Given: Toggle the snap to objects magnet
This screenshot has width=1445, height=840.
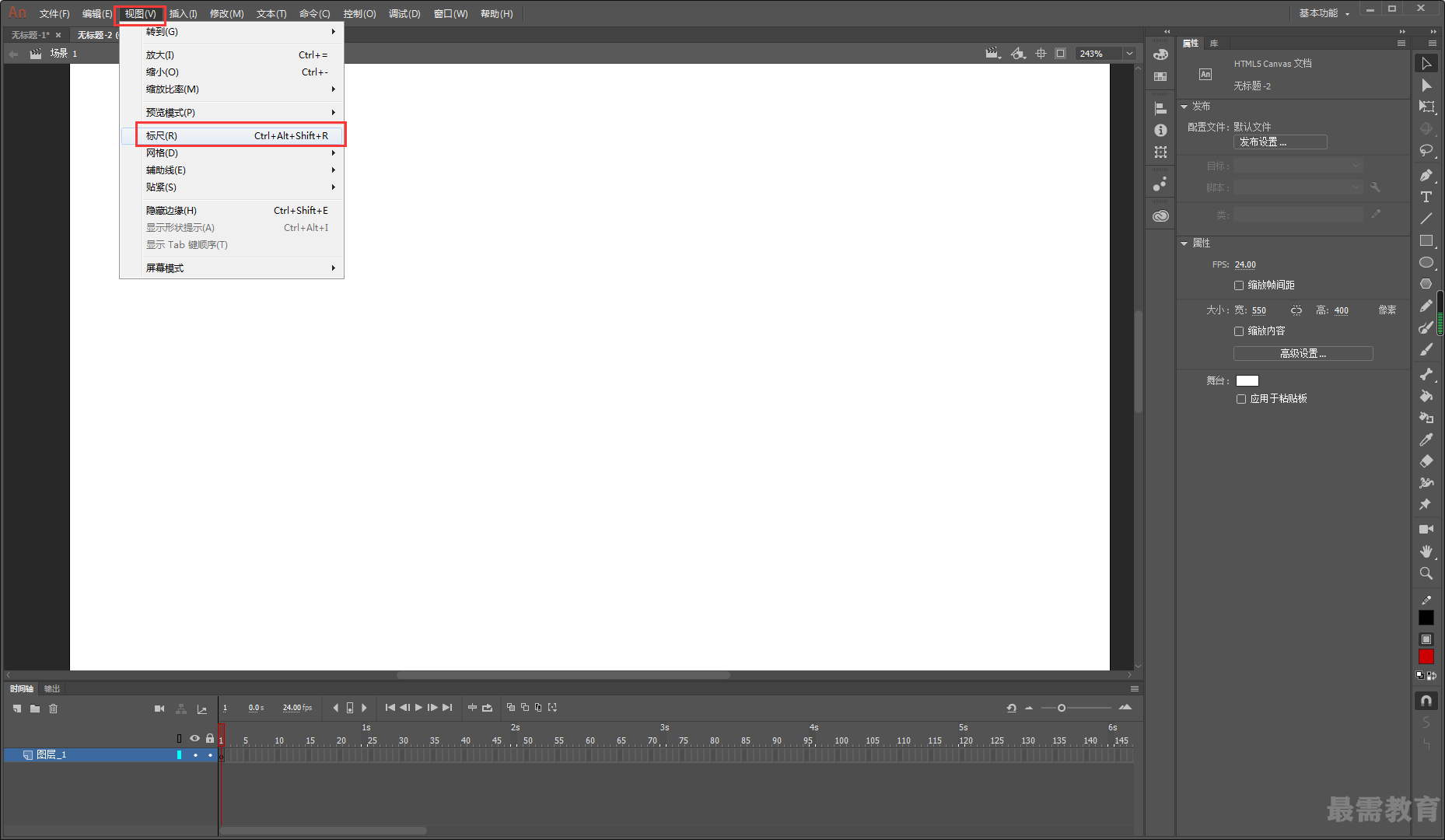Looking at the screenshot, I should click(1426, 701).
